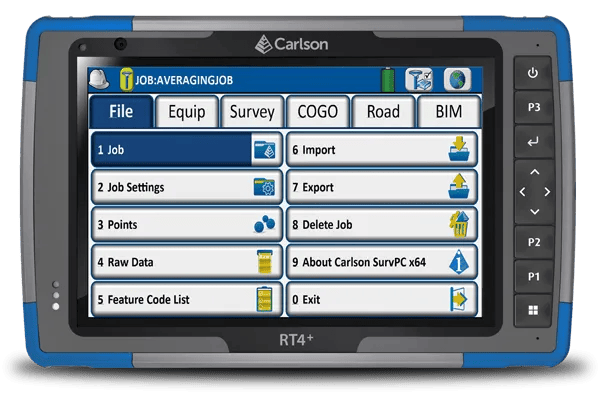This screenshot has width=600, height=393.
Task: Click the Import download arrow icon
Action: pyautogui.click(x=459, y=149)
